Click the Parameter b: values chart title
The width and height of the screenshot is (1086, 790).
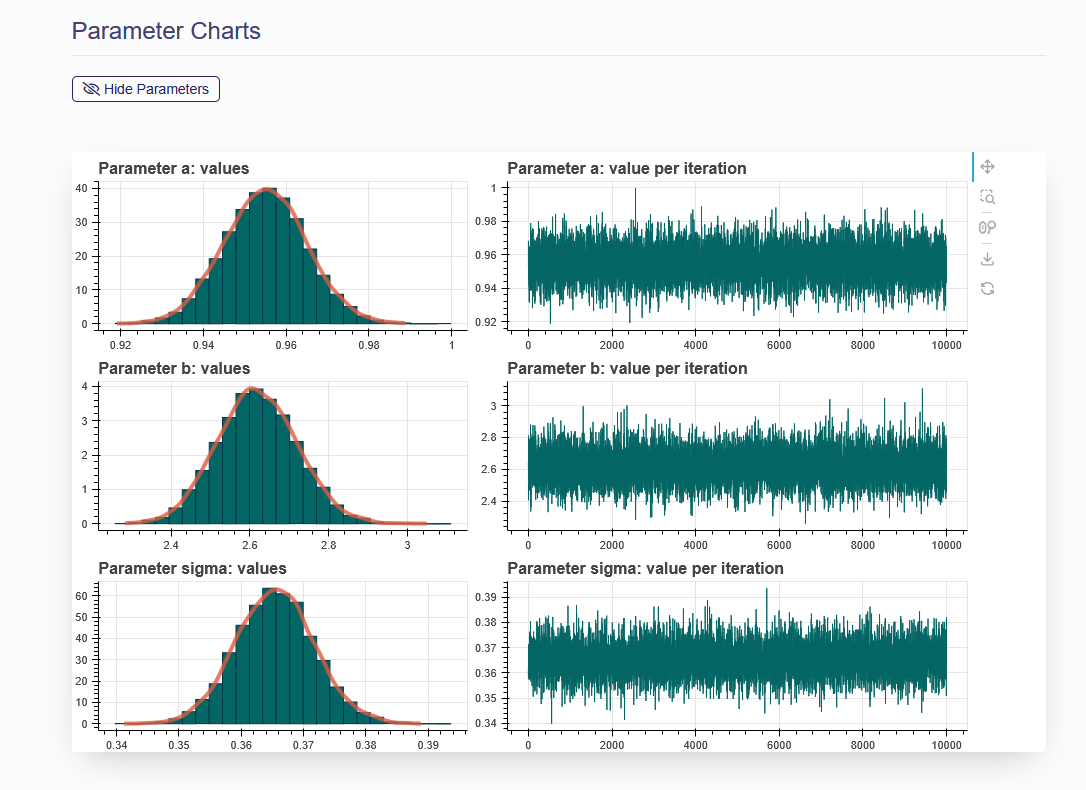point(173,368)
